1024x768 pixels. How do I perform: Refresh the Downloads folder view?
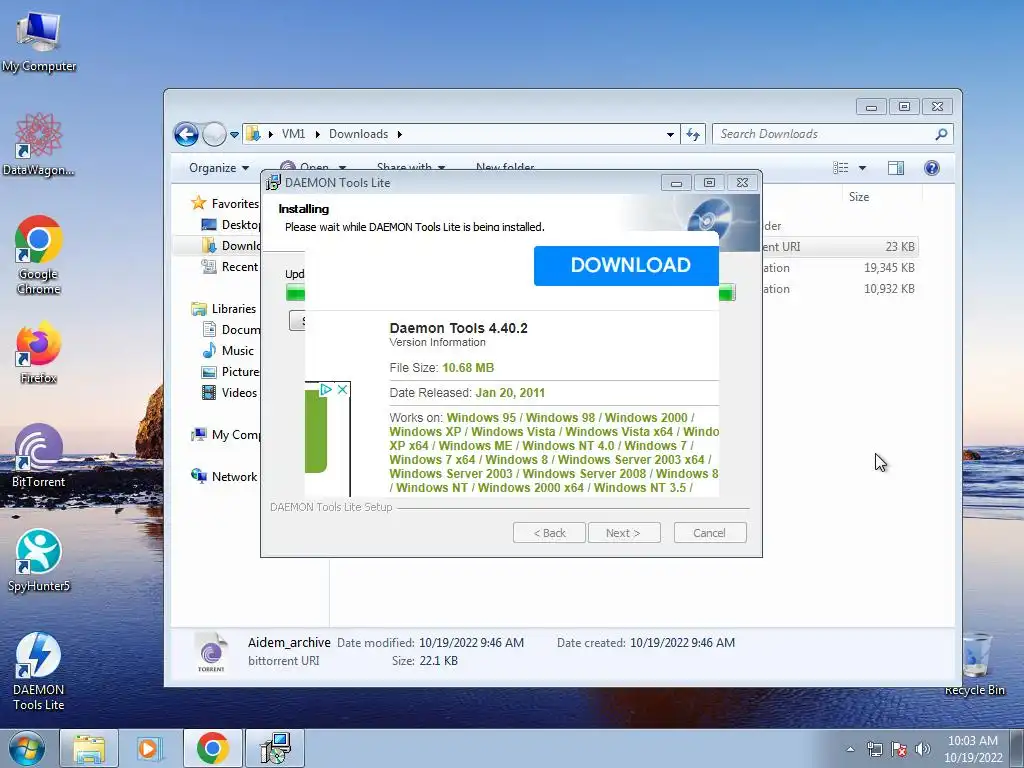(x=693, y=135)
